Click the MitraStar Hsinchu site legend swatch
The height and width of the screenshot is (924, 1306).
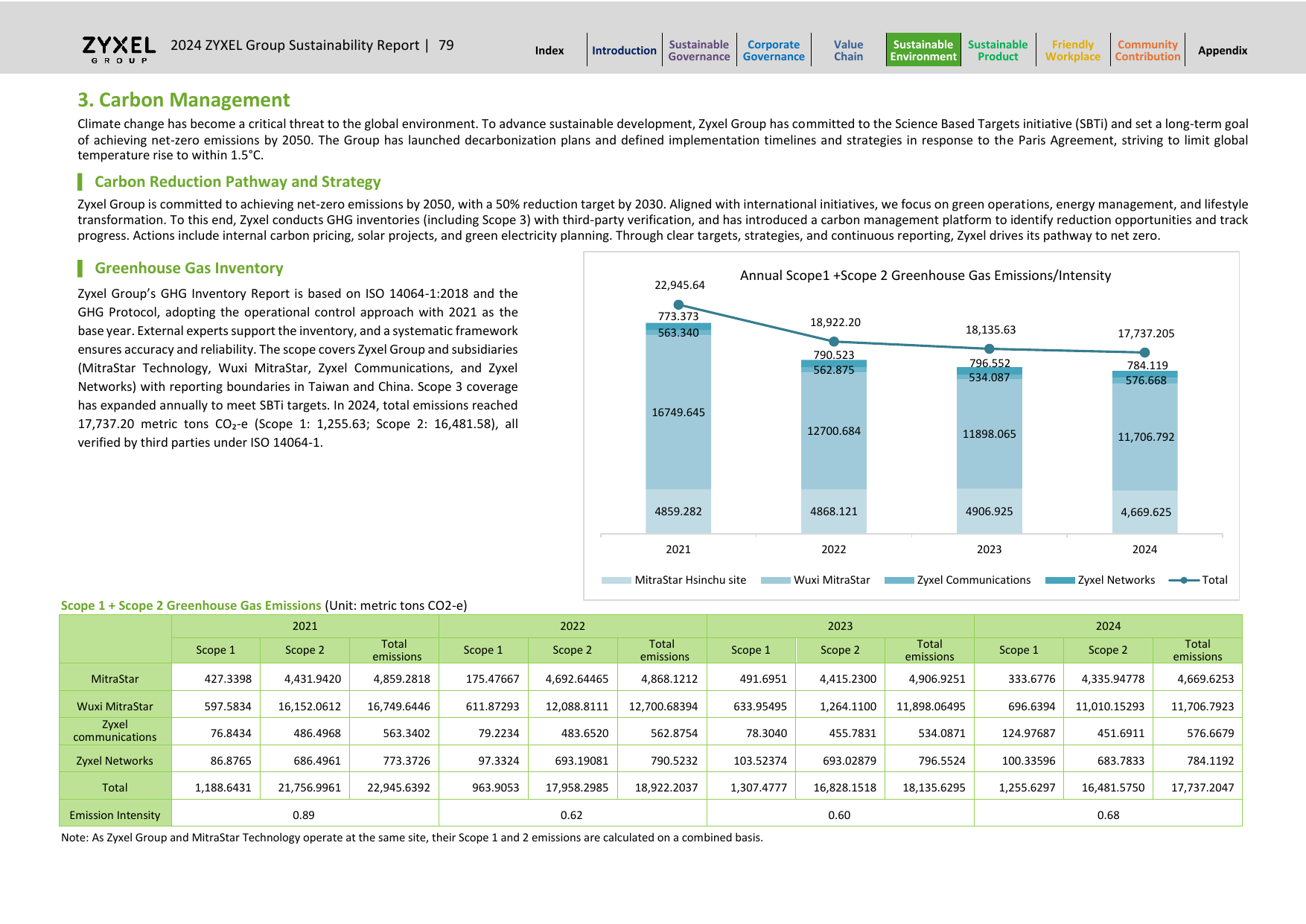click(617, 580)
